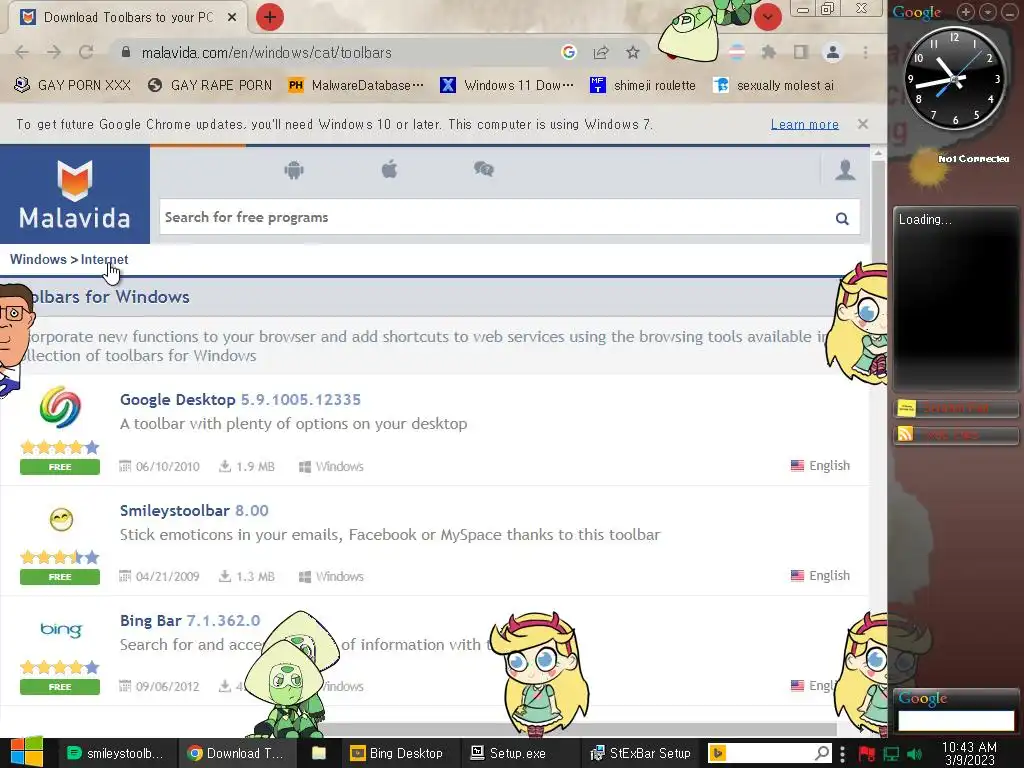Click the share page icon

(x=601, y=52)
